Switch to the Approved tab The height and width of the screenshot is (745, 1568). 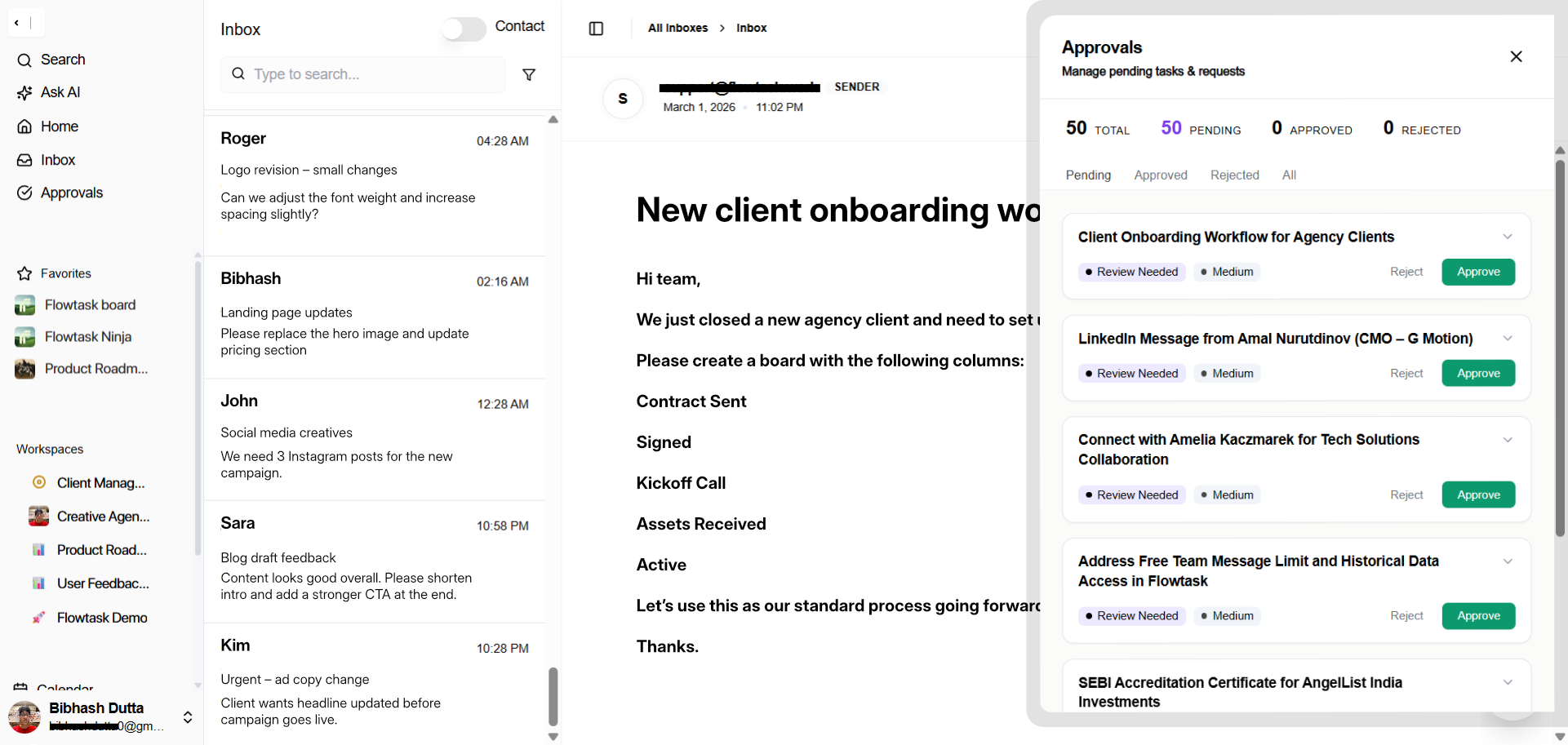pos(1161,175)
